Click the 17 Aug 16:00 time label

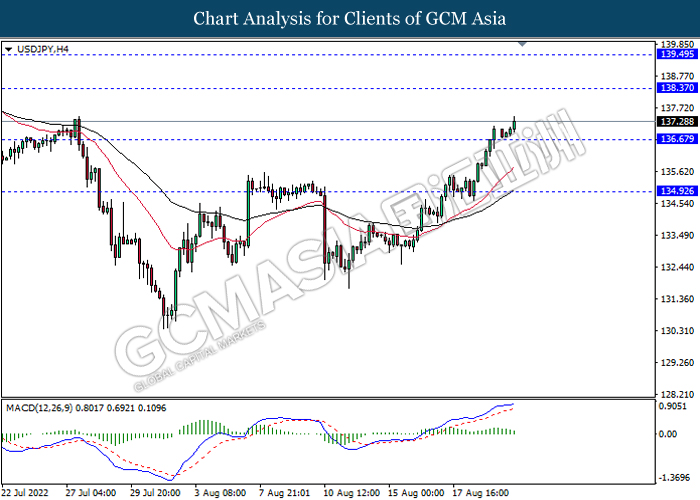481,493
